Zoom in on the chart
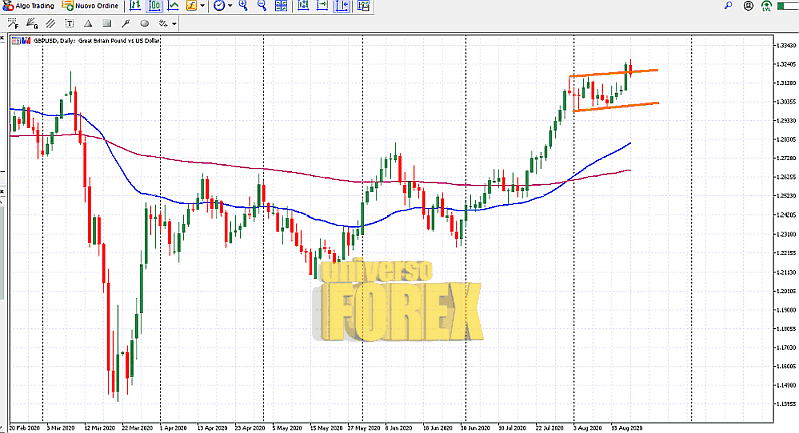The image size is (799, 433). coord(244,6)
